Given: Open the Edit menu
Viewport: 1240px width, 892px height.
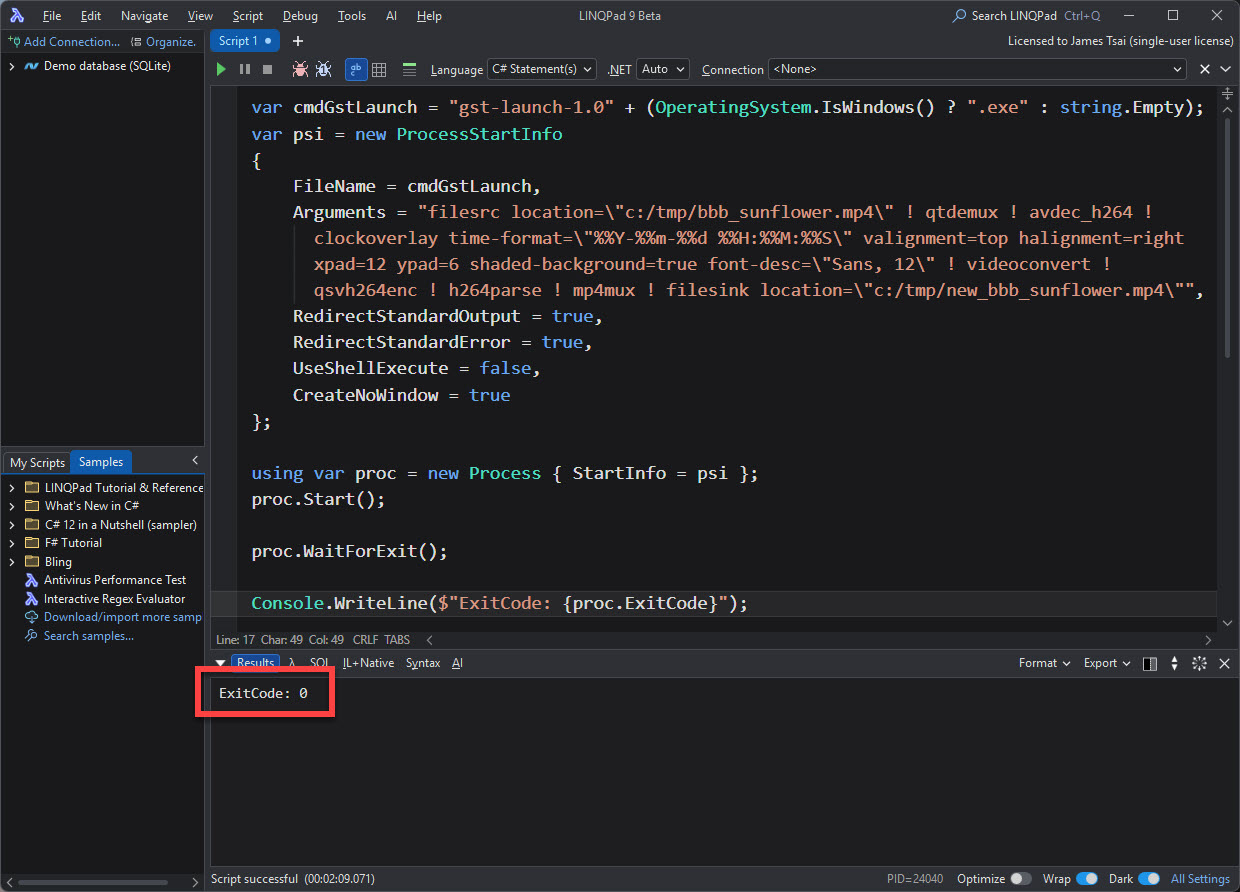Looking at the screenshot, I should [91, 16].
